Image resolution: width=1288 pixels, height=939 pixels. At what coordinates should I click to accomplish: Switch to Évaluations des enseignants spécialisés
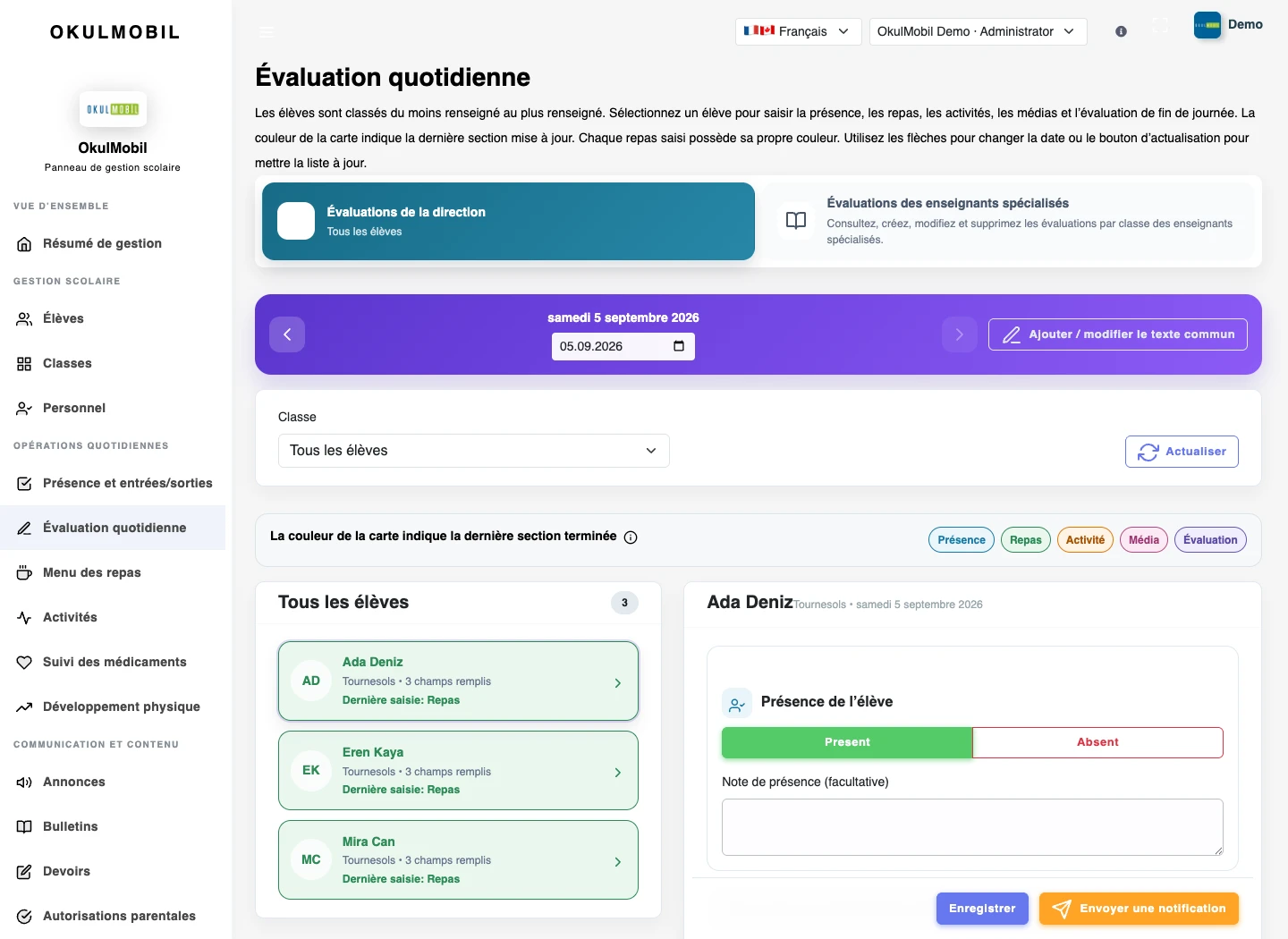(1009, 221)
